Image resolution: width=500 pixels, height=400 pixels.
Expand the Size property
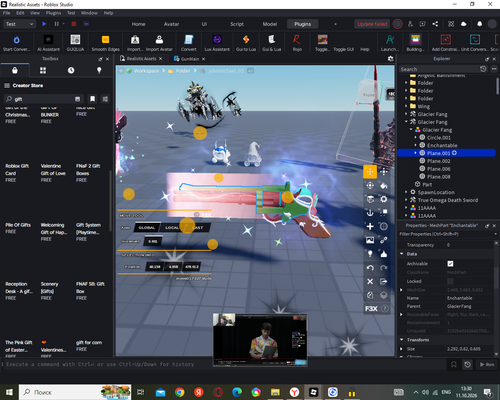(402, 349)
